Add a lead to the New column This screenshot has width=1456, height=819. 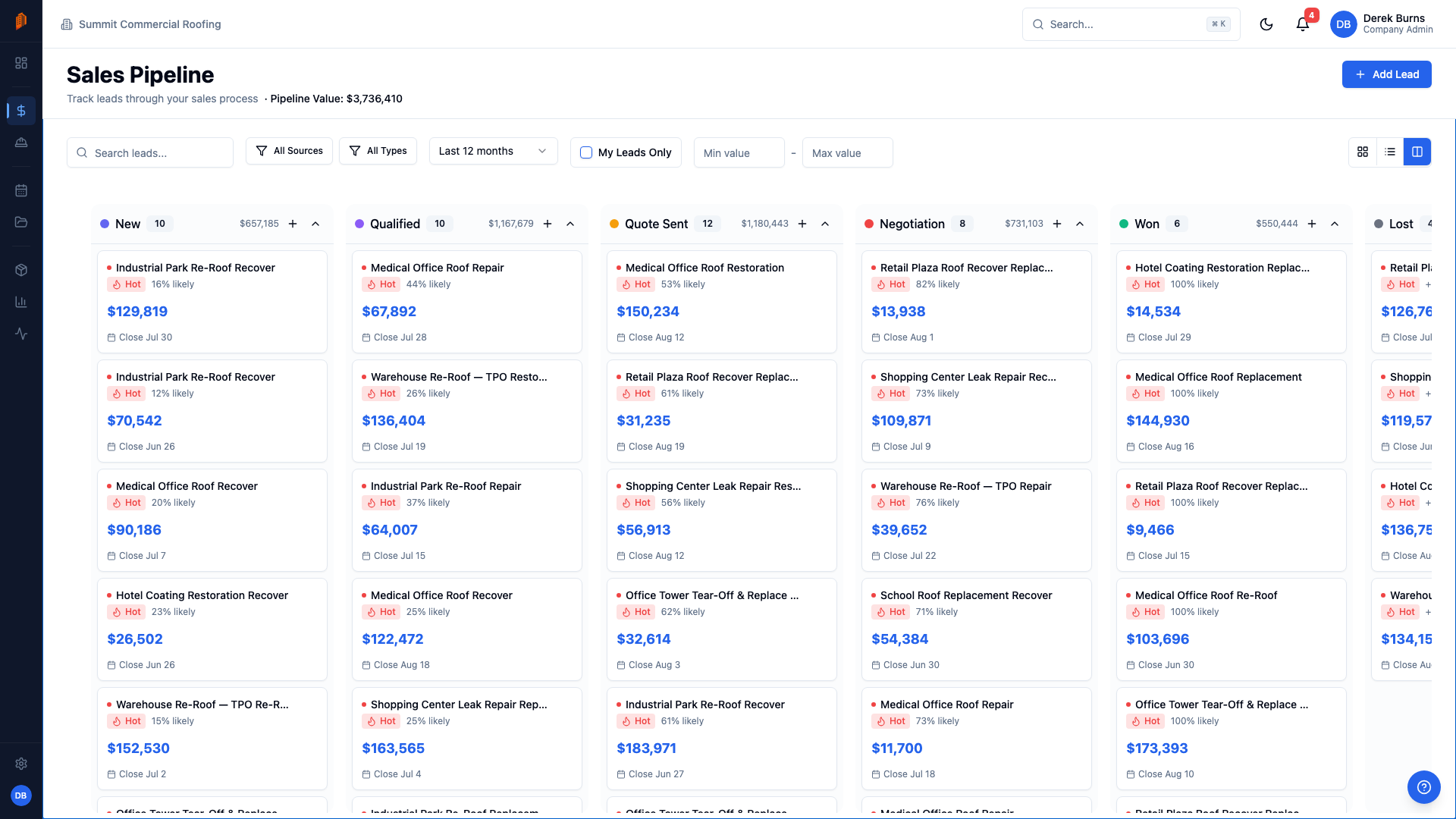[x=293, y=224]
